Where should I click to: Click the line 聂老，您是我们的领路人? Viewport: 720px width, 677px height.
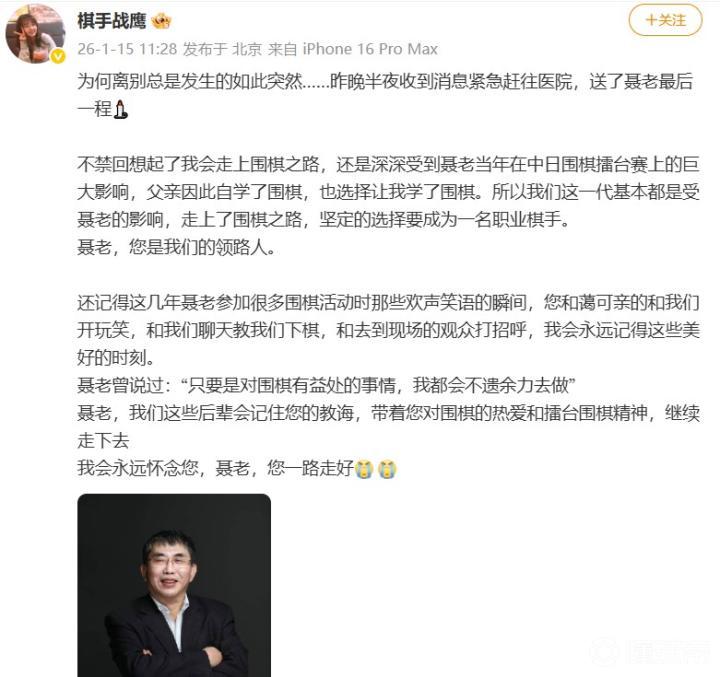point(176,248)
